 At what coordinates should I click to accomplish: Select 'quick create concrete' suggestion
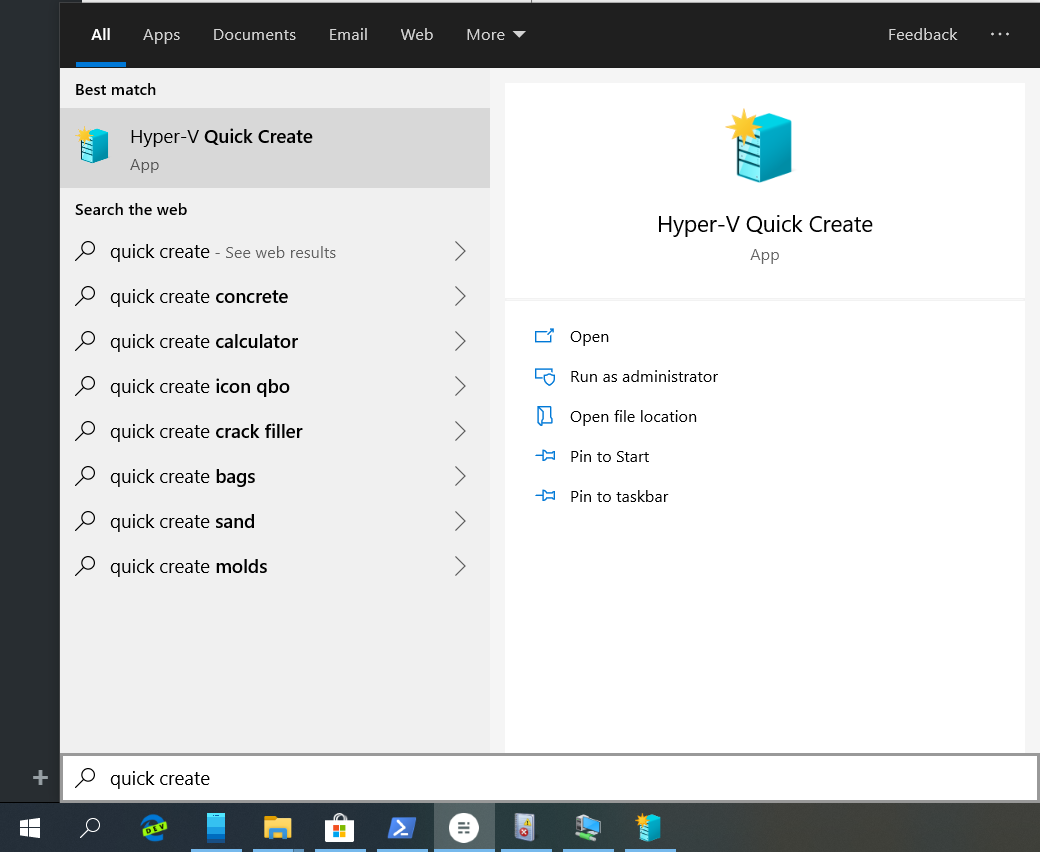click(x=275, y=296)
